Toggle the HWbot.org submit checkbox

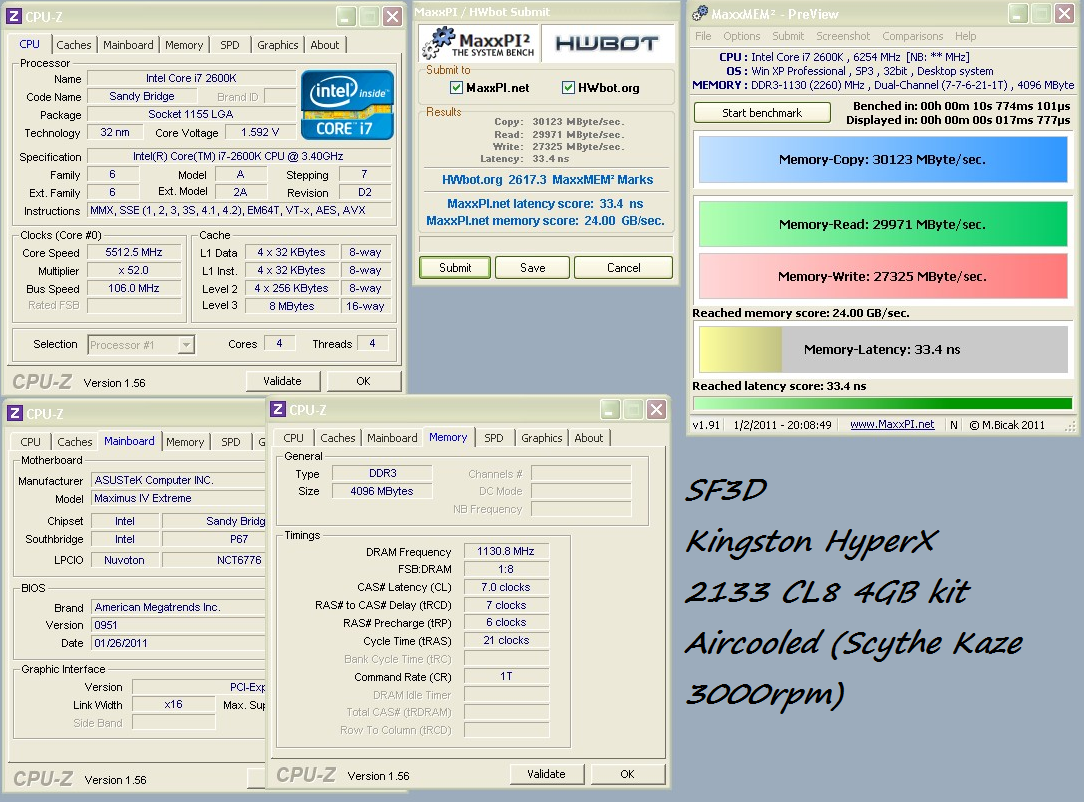[x=568, y=88]
